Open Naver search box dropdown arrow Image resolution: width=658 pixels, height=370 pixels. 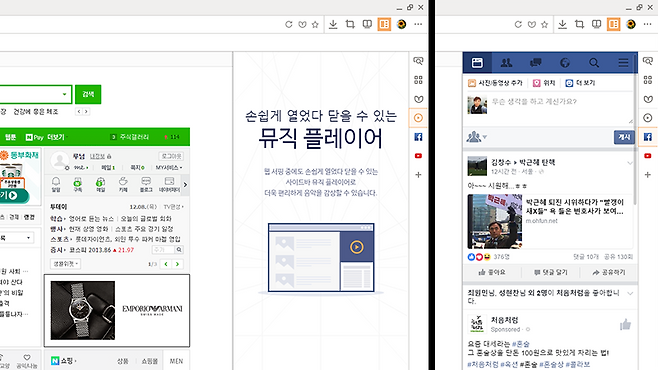click(x=64, y=94)
